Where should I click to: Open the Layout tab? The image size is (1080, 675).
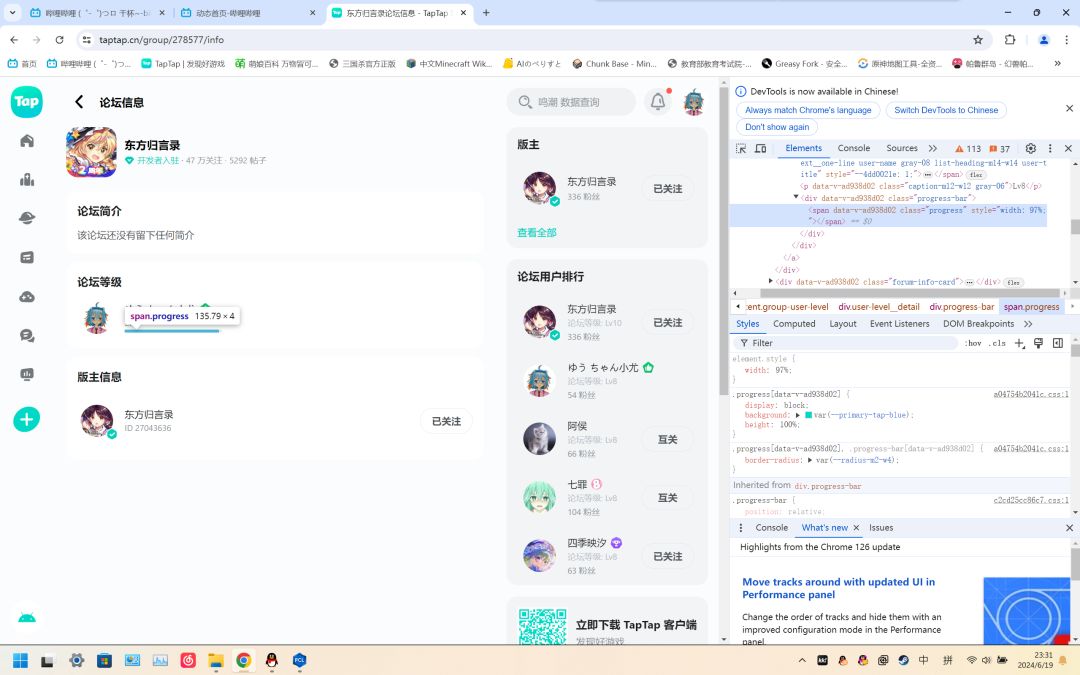[842, 324]
